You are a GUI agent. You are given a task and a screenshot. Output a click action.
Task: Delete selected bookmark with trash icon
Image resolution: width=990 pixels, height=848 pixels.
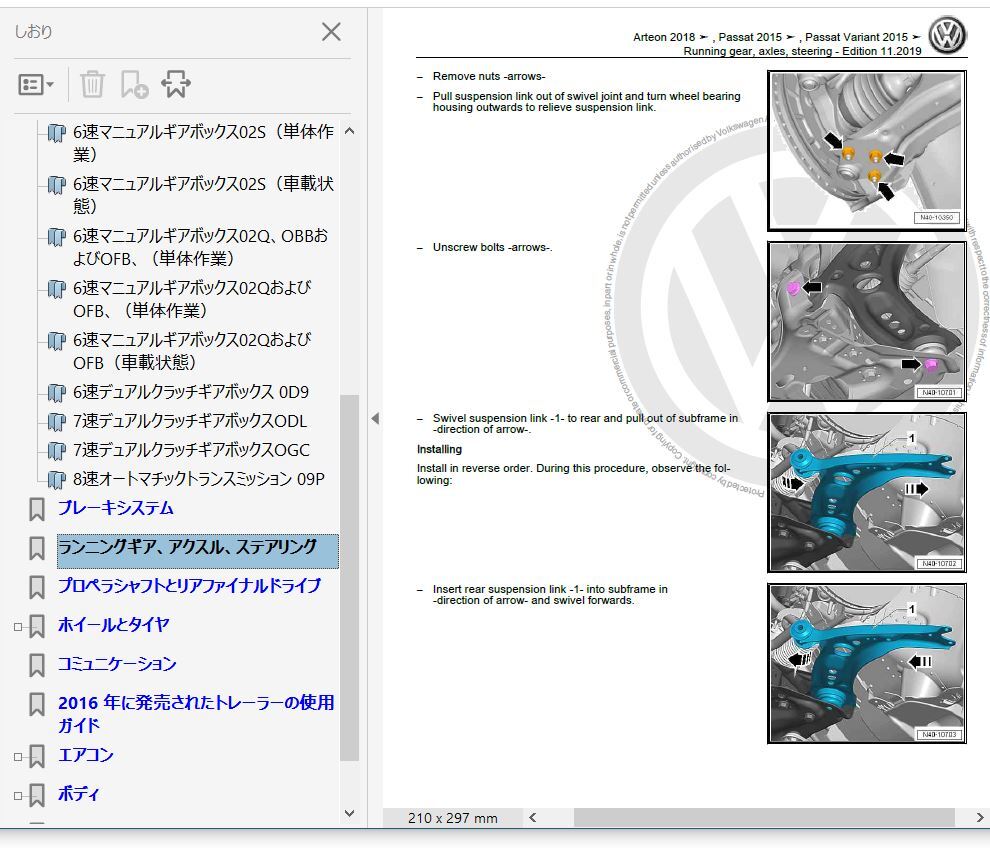coord(92,84)
